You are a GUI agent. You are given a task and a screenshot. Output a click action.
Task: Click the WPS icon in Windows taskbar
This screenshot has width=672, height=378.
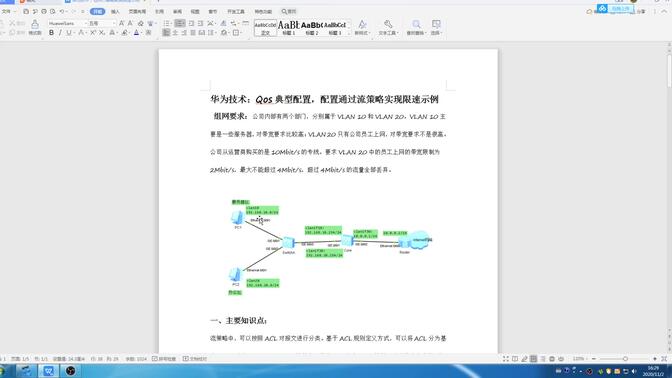pyautogui.click(x=48, y=371)
